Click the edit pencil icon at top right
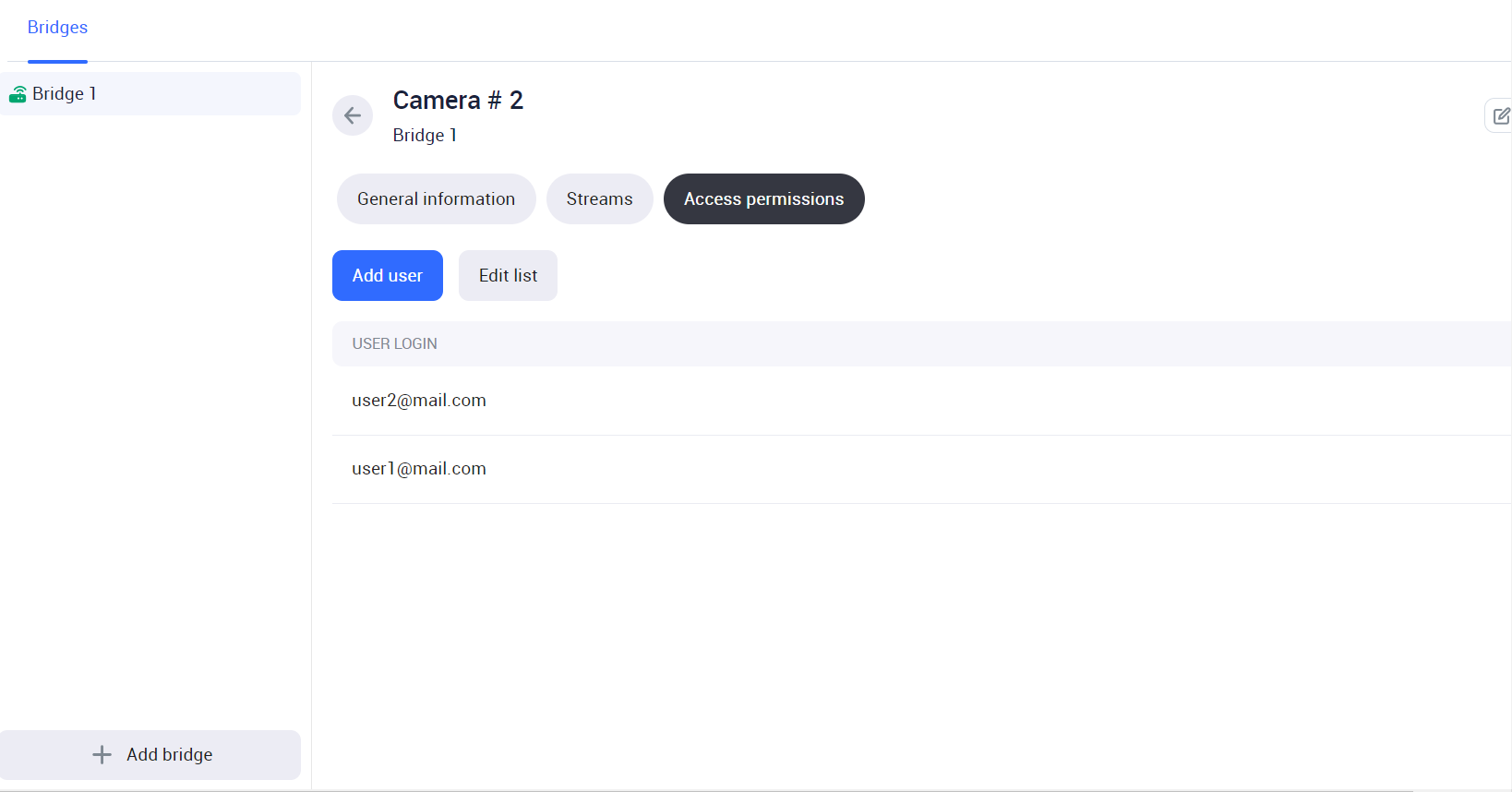1512x792 pixels. [1501, 115]
